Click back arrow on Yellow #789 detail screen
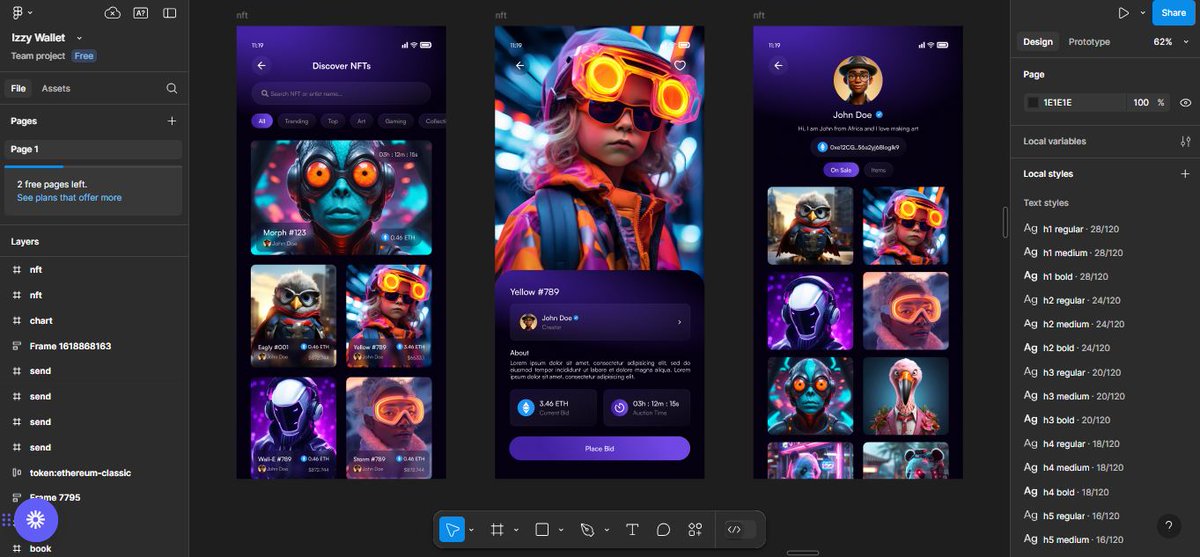Screen dimensions: 1200x557 [520, 66]
